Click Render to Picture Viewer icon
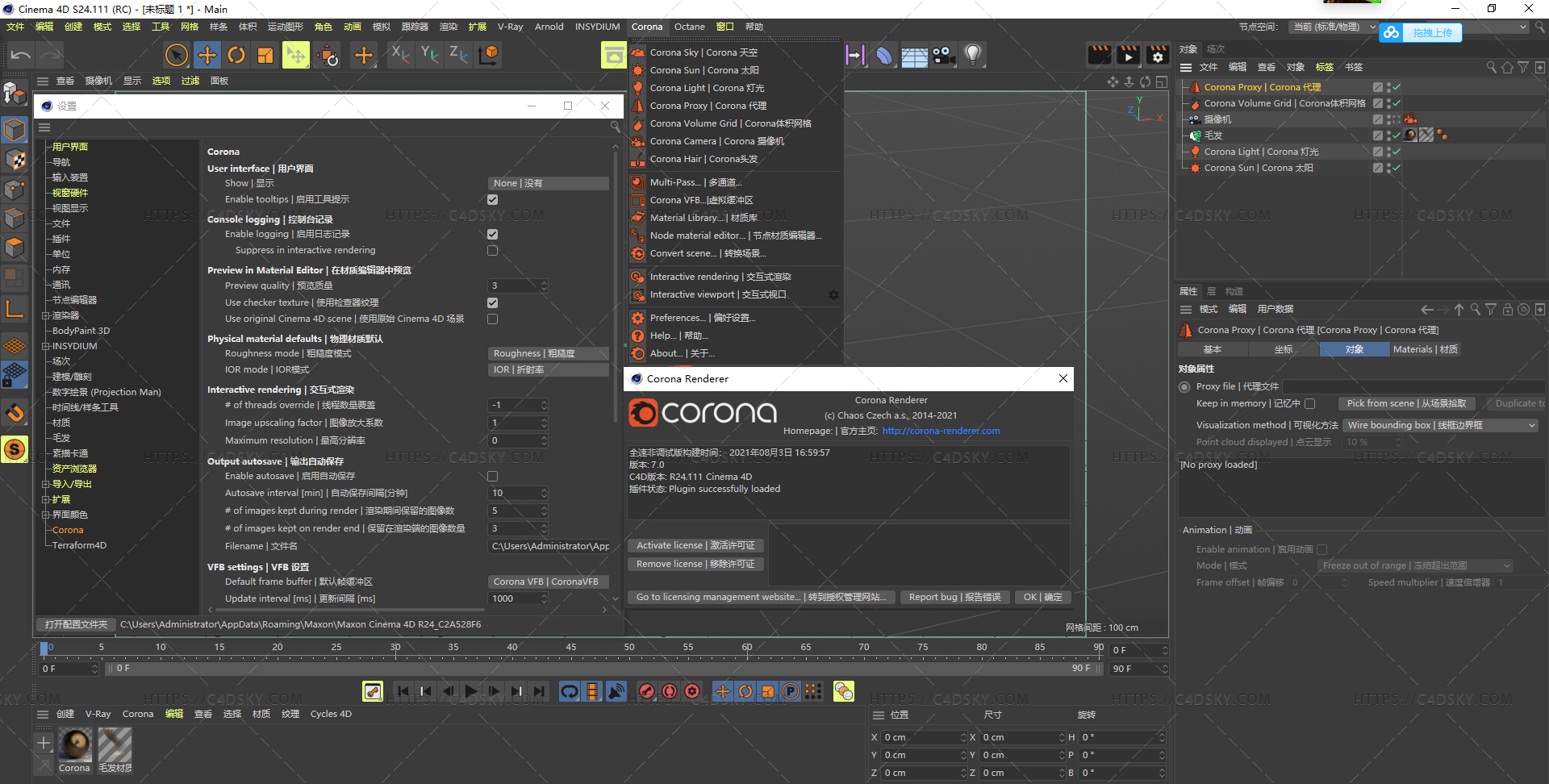This screenshot has height=784, width=1549. [1129, 55]
